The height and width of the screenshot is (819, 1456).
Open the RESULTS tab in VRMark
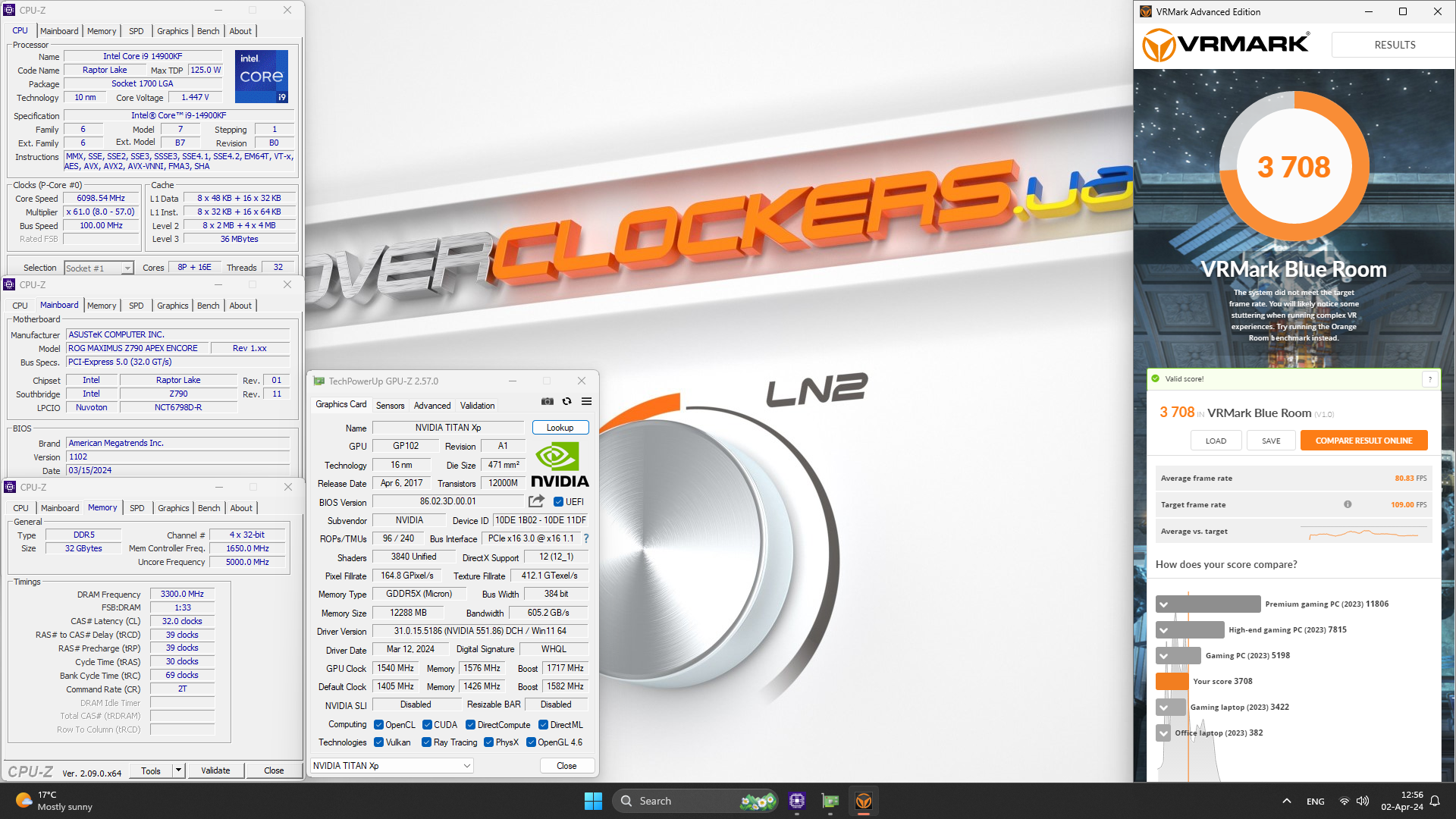click(1394, 45)
